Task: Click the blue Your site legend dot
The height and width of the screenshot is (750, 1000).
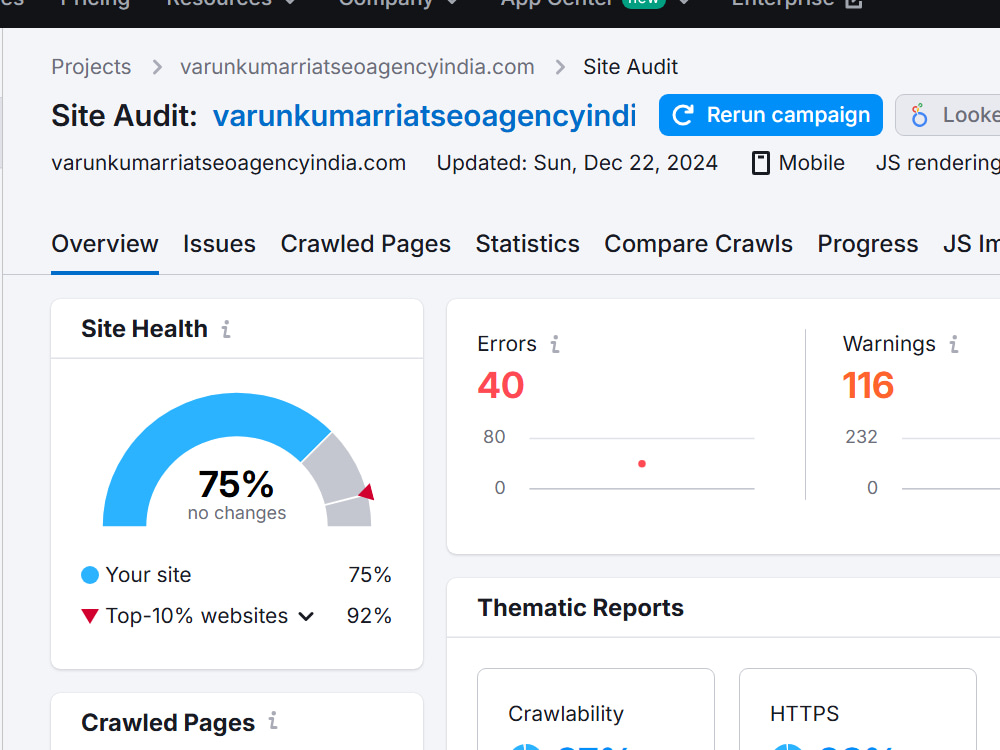Action: coord(90,575)
